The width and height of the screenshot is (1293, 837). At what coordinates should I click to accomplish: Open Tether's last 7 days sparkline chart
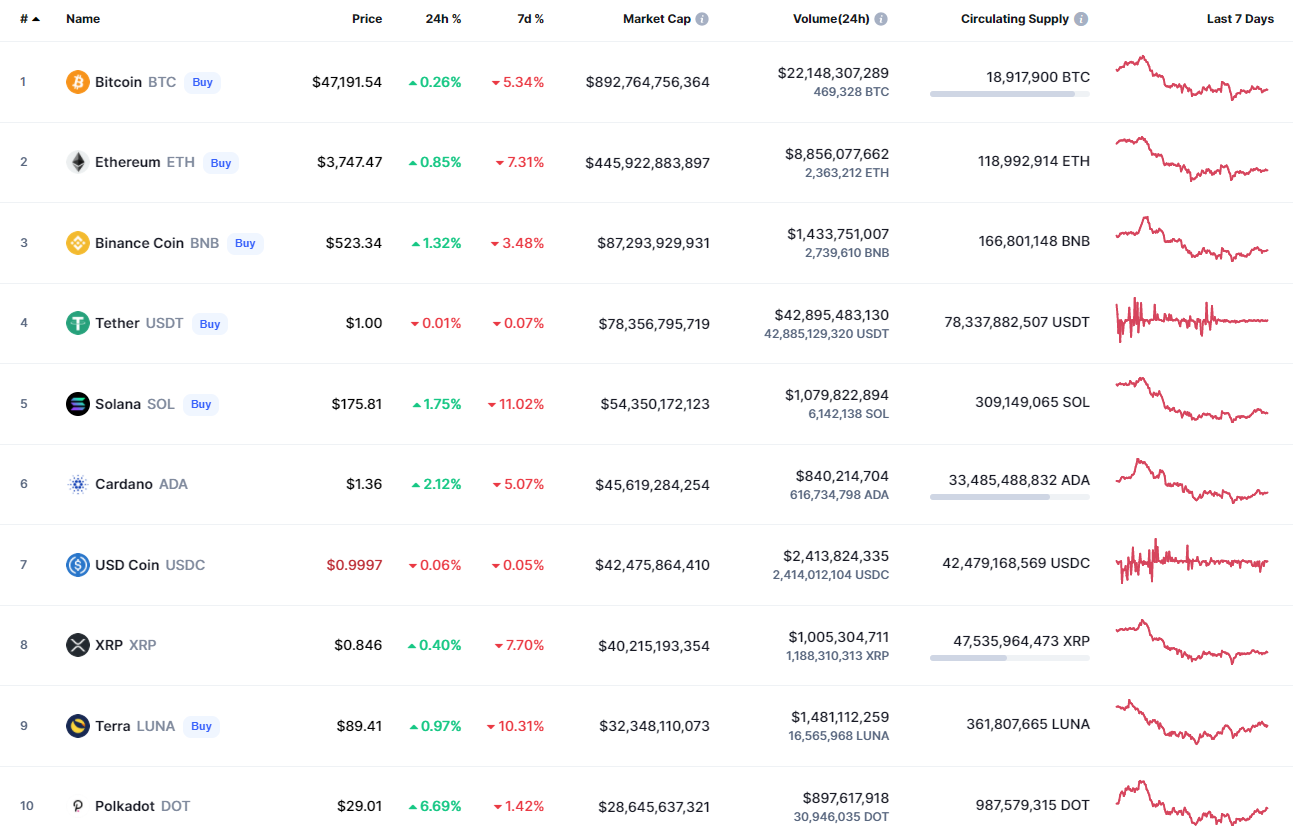(x=1192, y=321)
